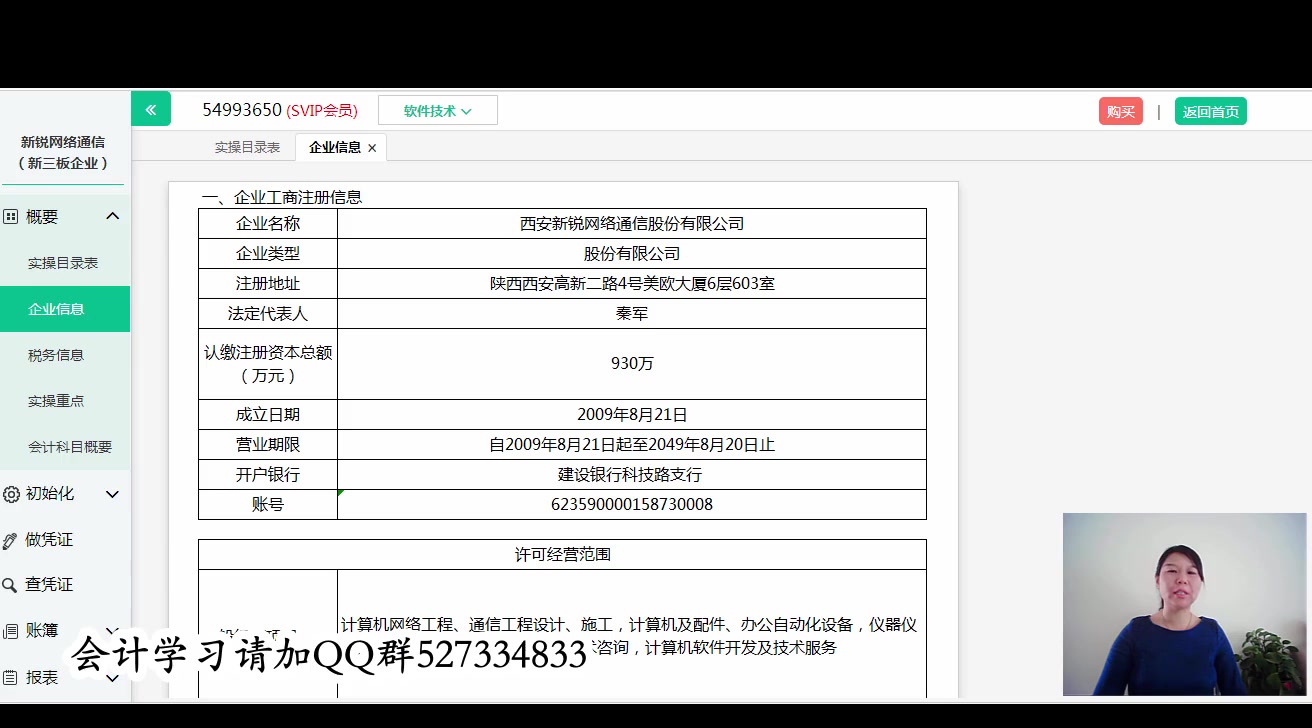The height and width of the screenshot is (728, 1312).
Task: Open the 软件技术 dropdown
Action: tap(437, 110)
